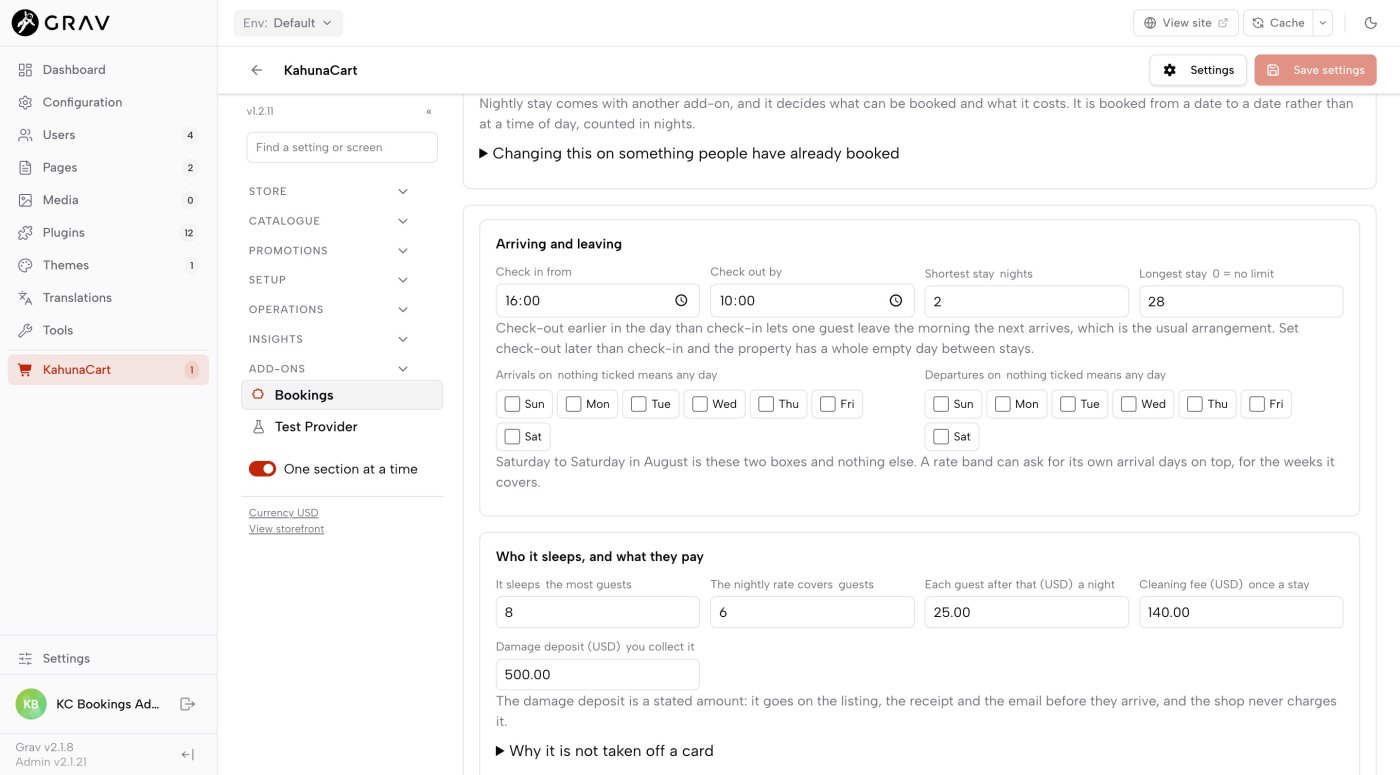Click the Themes palette icon

click(25, 265)
